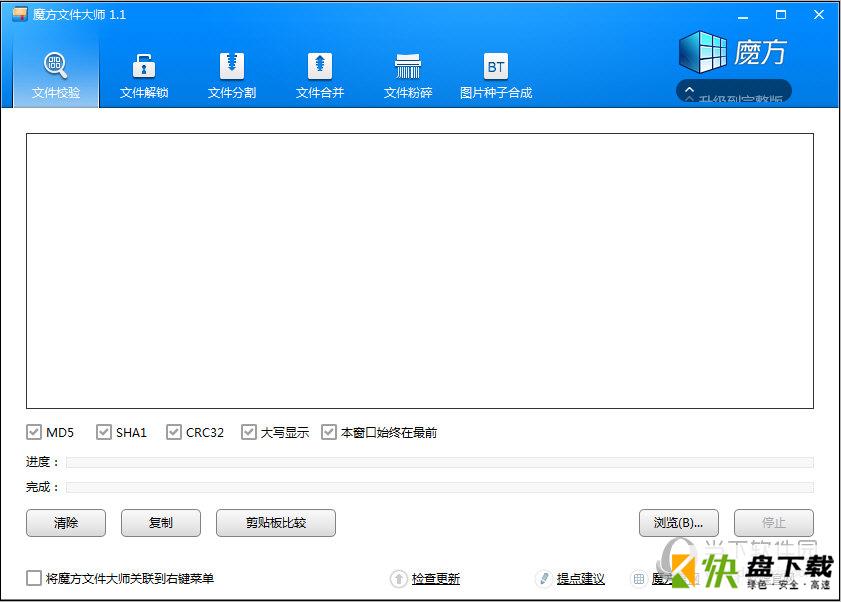Click the 完成 completion progress bar

440,487
